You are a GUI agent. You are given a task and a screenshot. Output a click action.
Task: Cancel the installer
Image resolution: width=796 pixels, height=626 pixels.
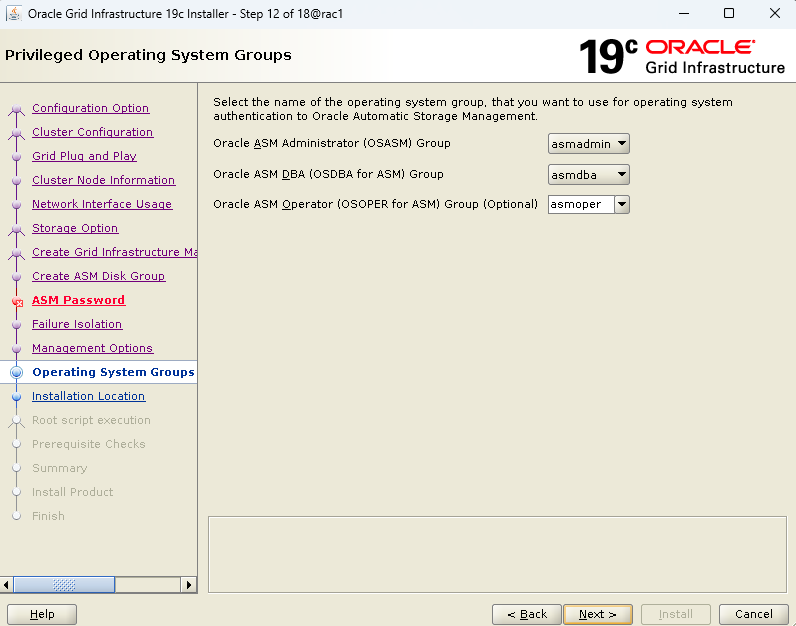(x=754, y=614)
